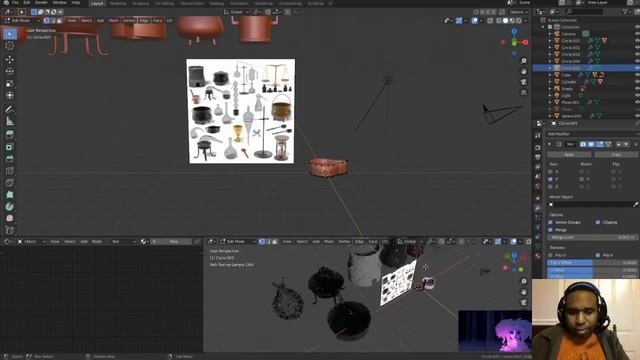
Task: Toggle the Vertex Groups checkbox
Action: [550, 222]
